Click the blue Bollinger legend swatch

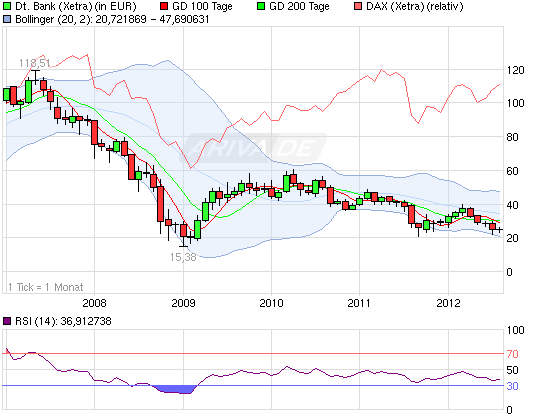[x=7, y=19]
